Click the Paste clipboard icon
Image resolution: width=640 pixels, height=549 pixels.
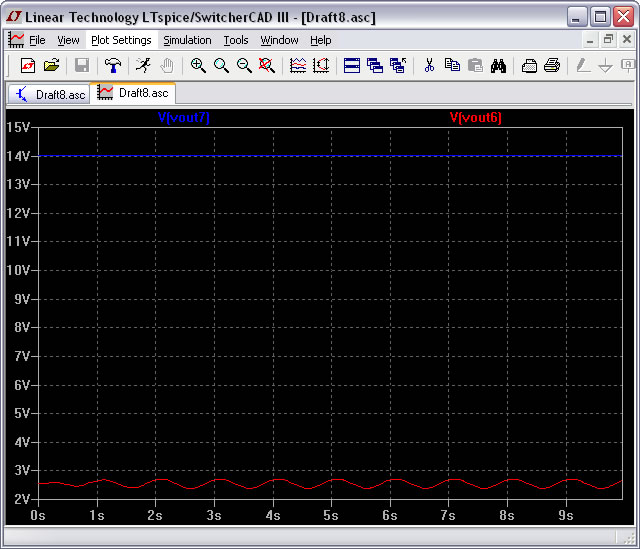click(x=475, y=65)
